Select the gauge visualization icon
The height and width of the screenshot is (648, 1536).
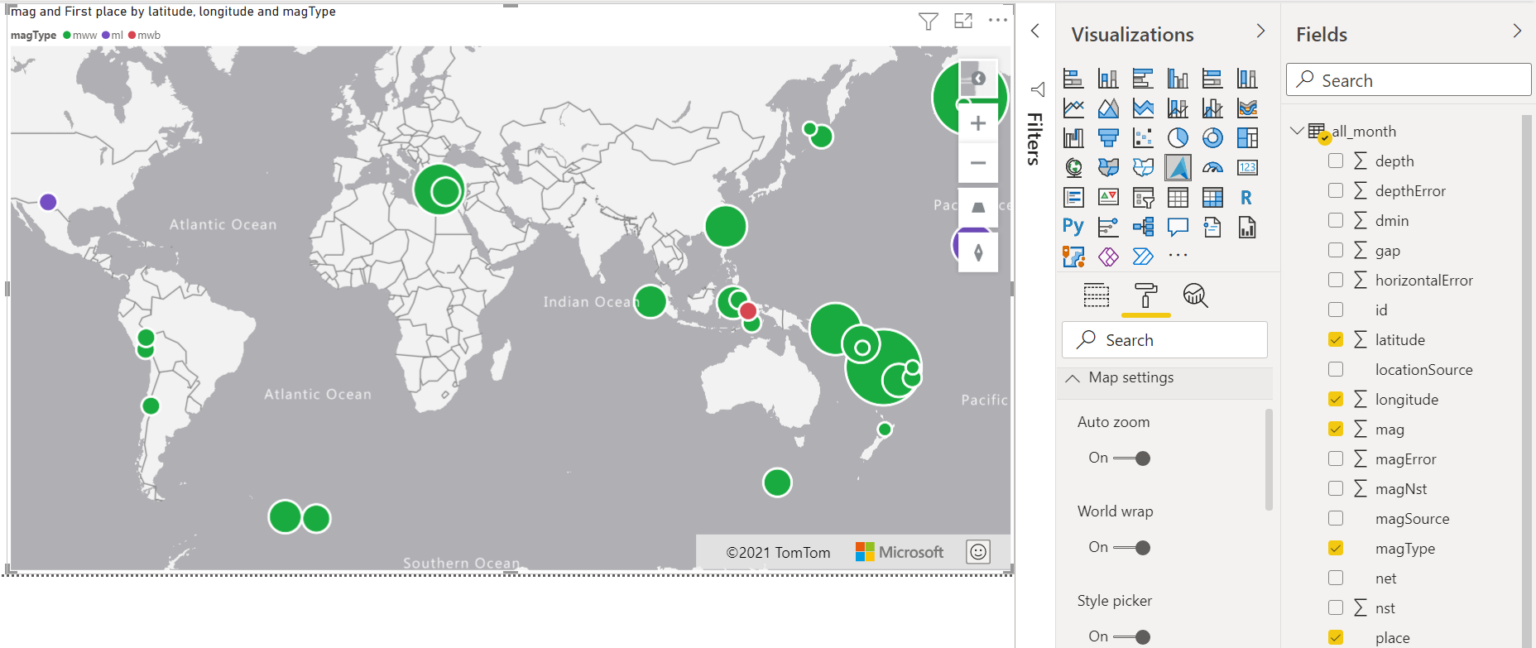click(1212, 167)
